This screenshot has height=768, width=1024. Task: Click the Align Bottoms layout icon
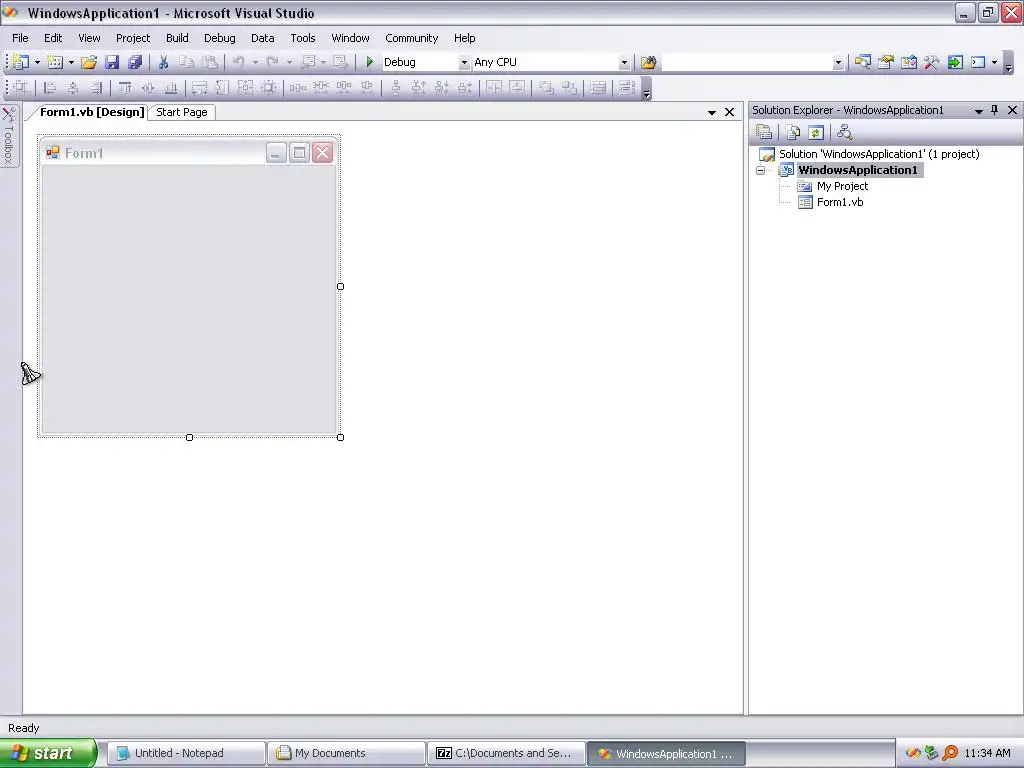coord(170,88)
